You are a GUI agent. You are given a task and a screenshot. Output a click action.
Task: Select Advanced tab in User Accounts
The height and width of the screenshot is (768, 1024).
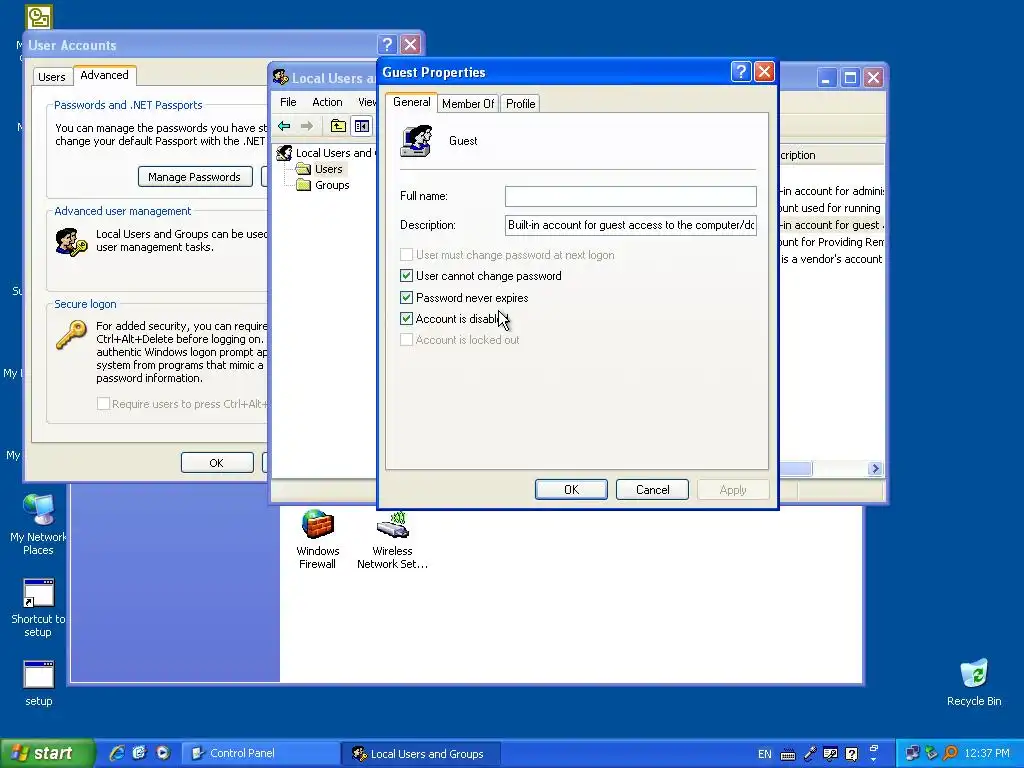pyautogui.click(x=104, y=75)
